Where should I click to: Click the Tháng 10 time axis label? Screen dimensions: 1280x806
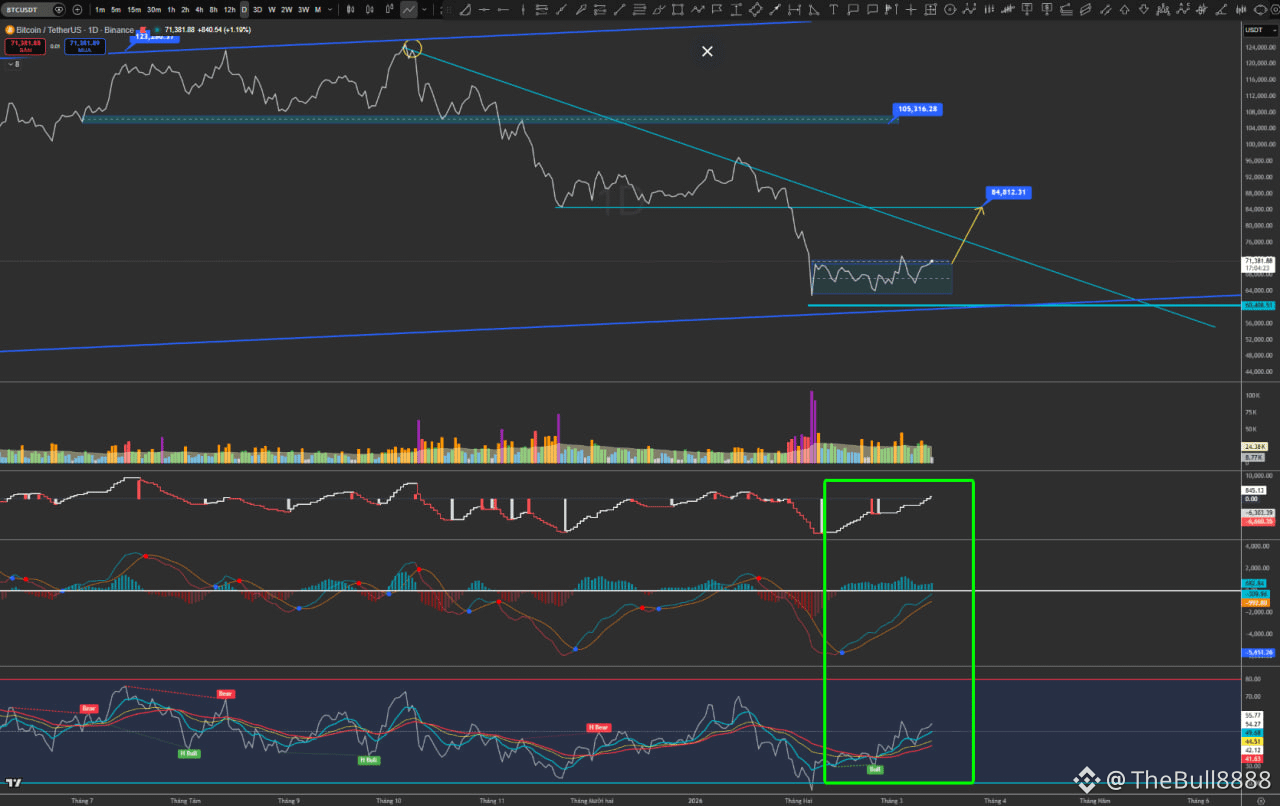[x=389, y=800]
